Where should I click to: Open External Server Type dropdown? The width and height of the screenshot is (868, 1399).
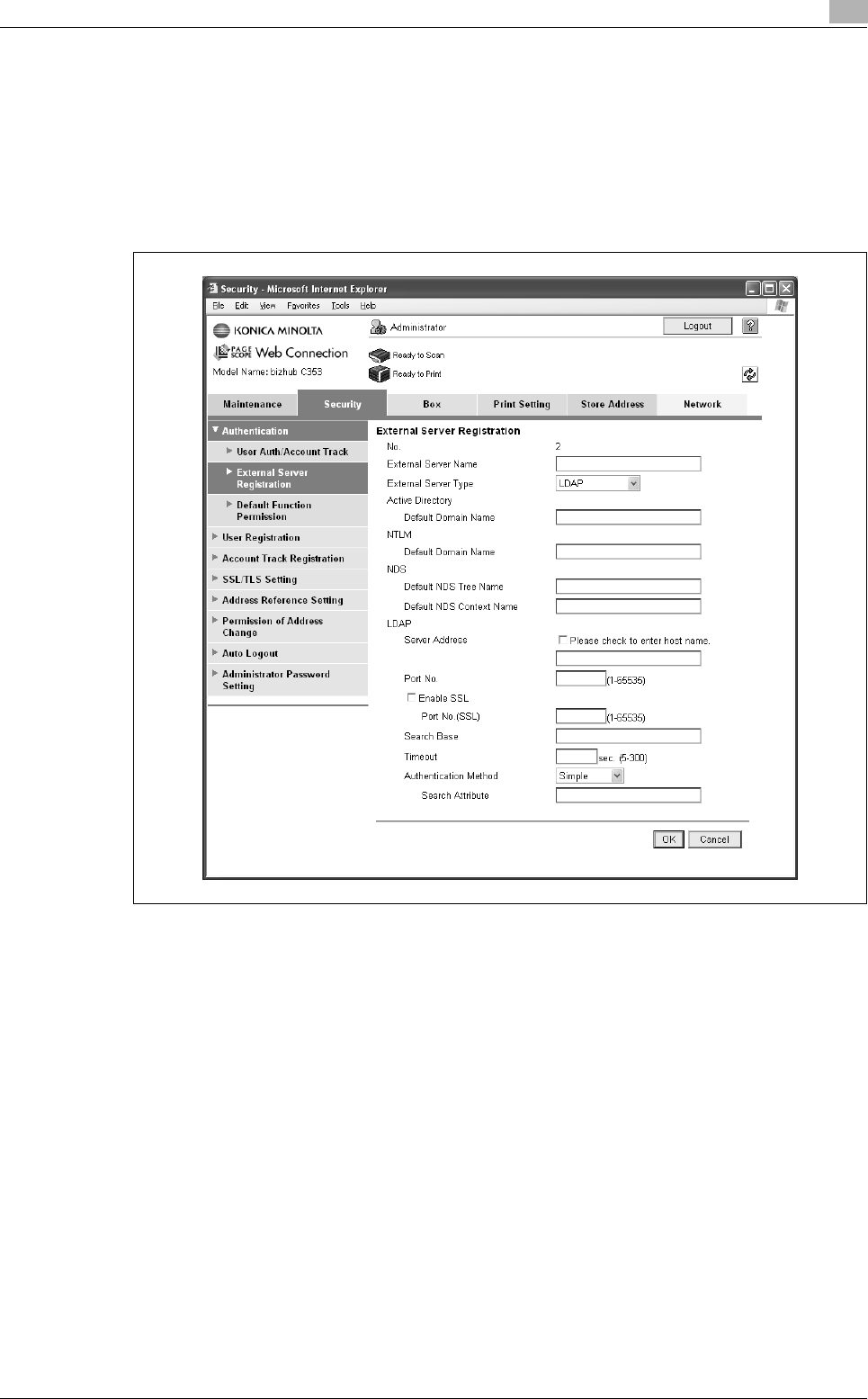point(598,483)
